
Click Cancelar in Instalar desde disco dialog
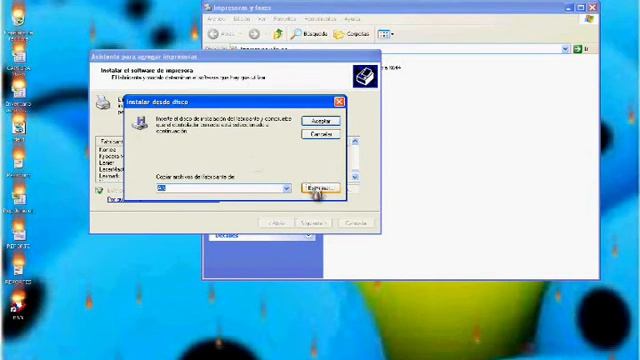coord(321,134)
